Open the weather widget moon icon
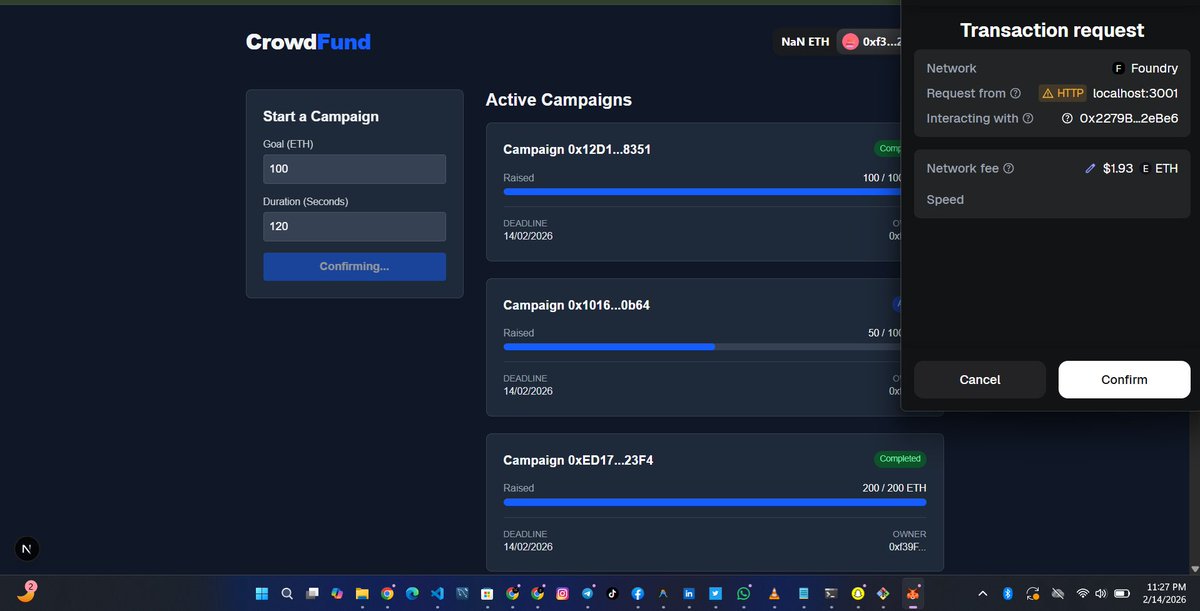The height and width of the screenshot is (611, 1200). pyautogui.click(x=26, y=592)
